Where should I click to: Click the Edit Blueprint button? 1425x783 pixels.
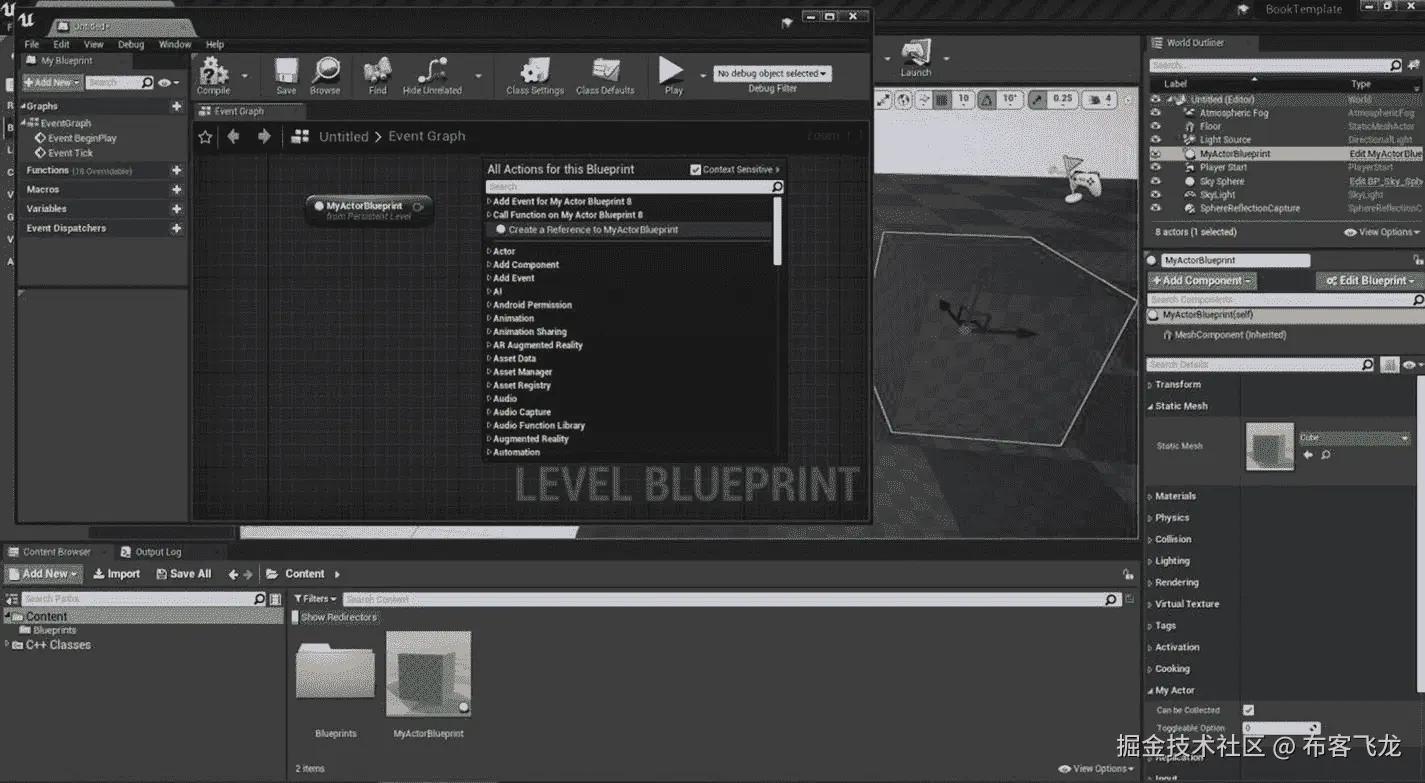point(1370,281)
